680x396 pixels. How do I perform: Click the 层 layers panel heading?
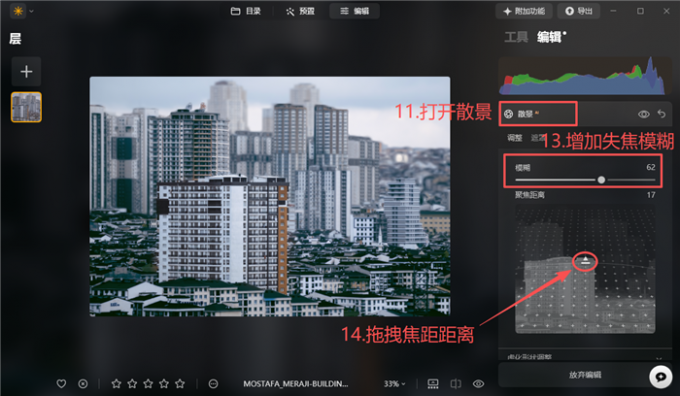pyautogui.click(x=15, y=39)
